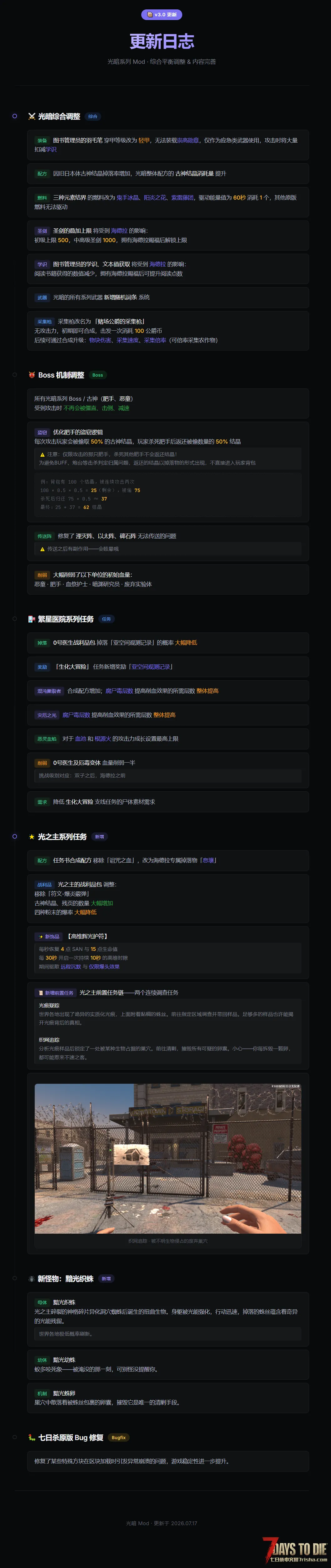Click the star icon beside 光之主系列任务
This screenshot has width=331, height=1568.
tap(32, 837)
